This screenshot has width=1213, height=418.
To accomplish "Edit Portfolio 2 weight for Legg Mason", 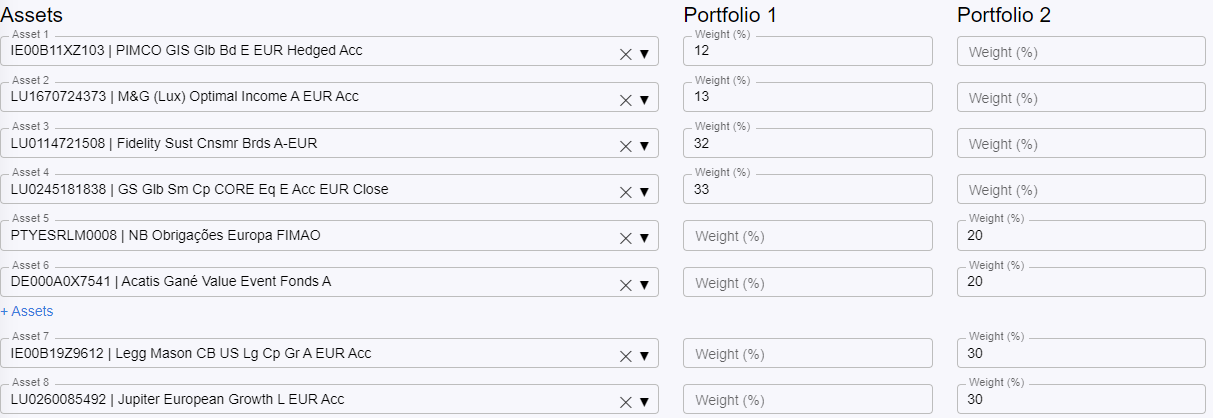I will [1080, 354].
